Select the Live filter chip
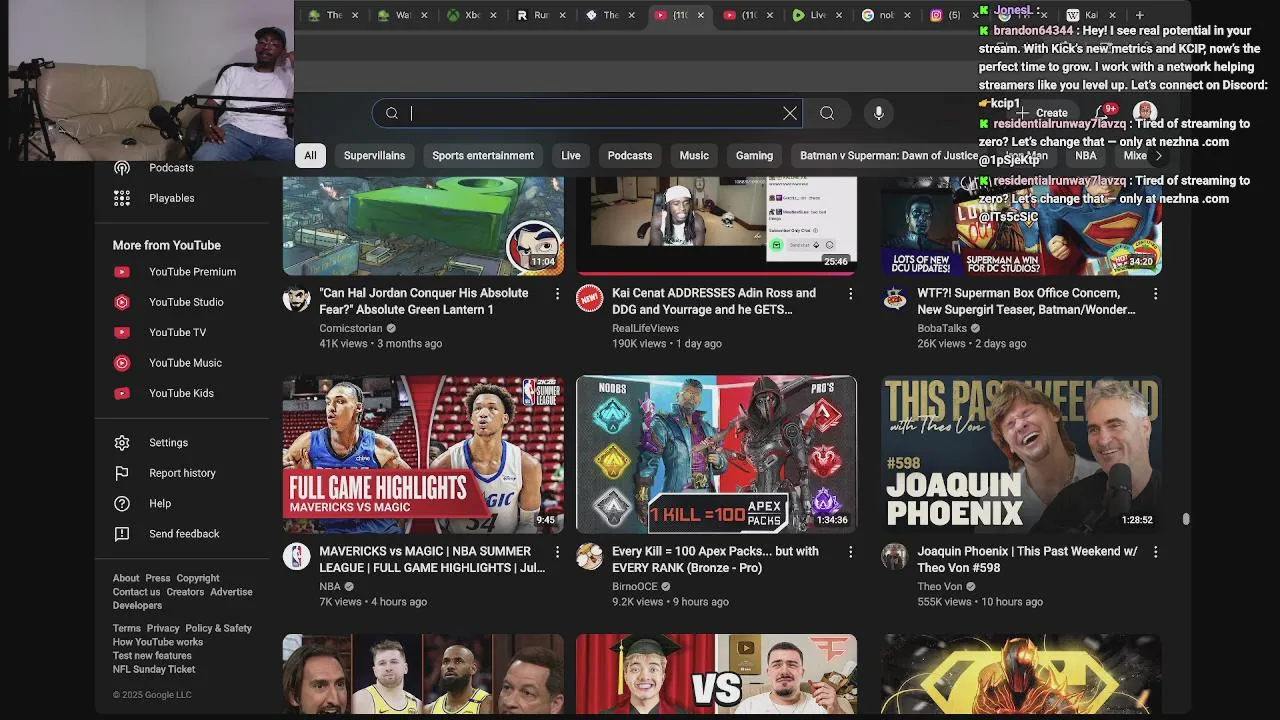1280x720 pixels. [x=571, y=155]
